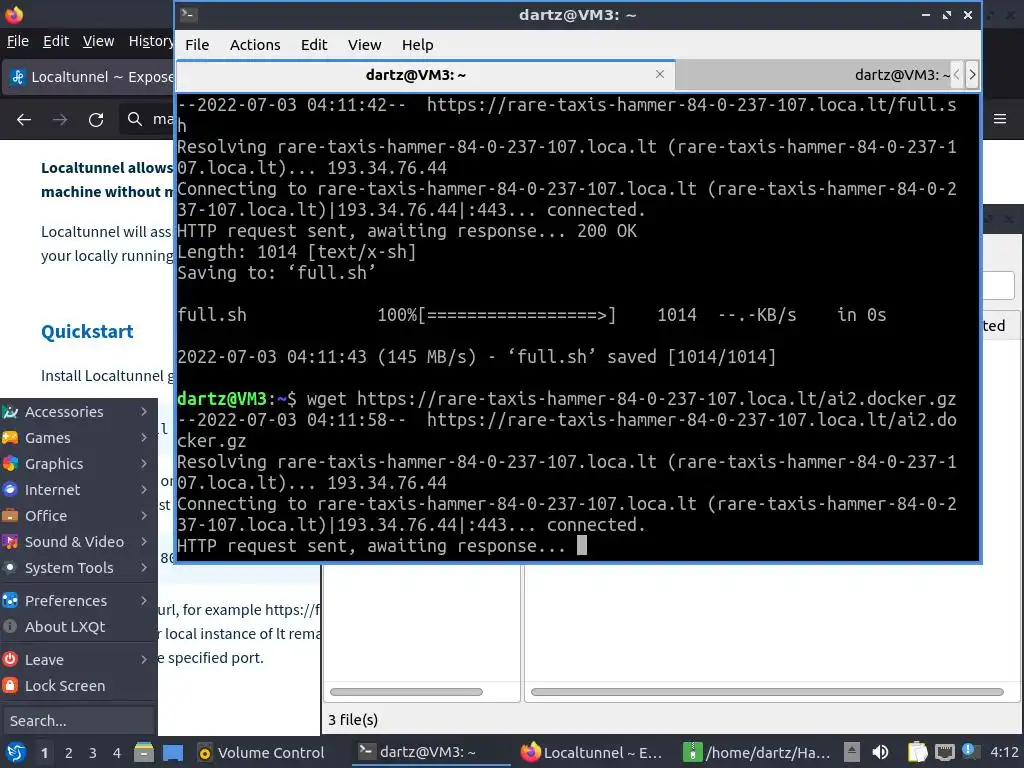1024x768 pixels.
Task: Activate the dartz@VM3 terminal taskbar entry
Action: click(x=431, y=752)
